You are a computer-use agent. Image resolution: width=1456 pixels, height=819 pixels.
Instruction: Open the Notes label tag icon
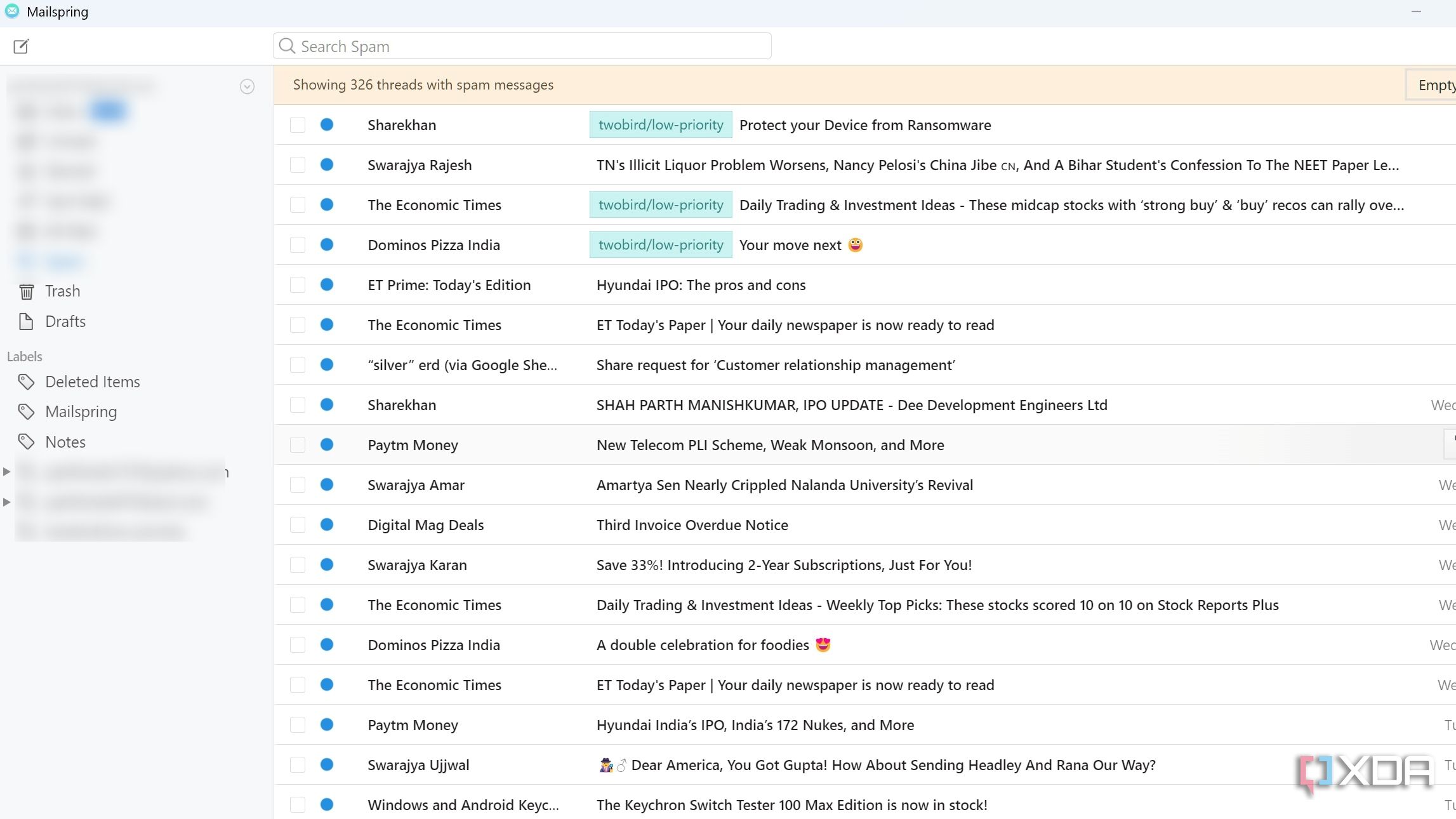[27, 441]
